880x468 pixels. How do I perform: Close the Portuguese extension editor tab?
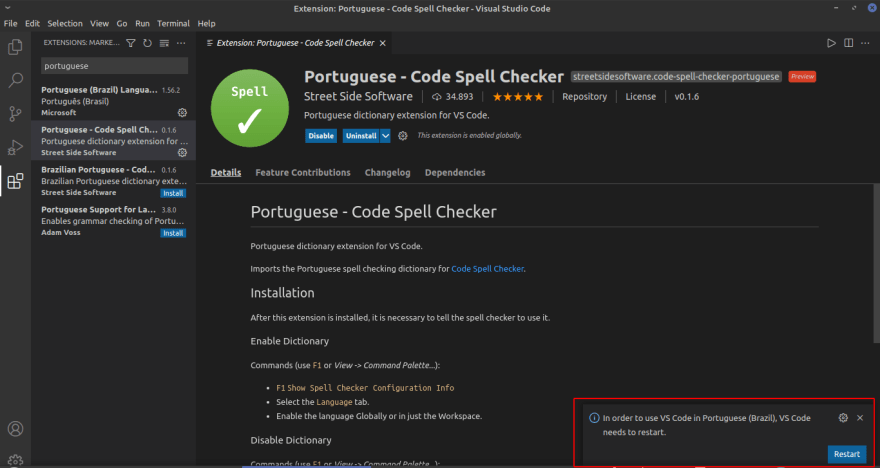point(383,43)
